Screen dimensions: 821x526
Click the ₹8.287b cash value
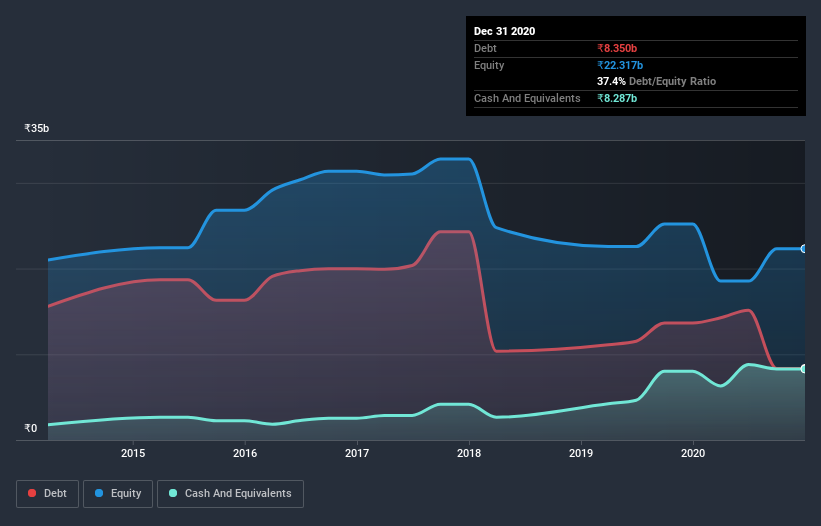(x=617, y=98)
